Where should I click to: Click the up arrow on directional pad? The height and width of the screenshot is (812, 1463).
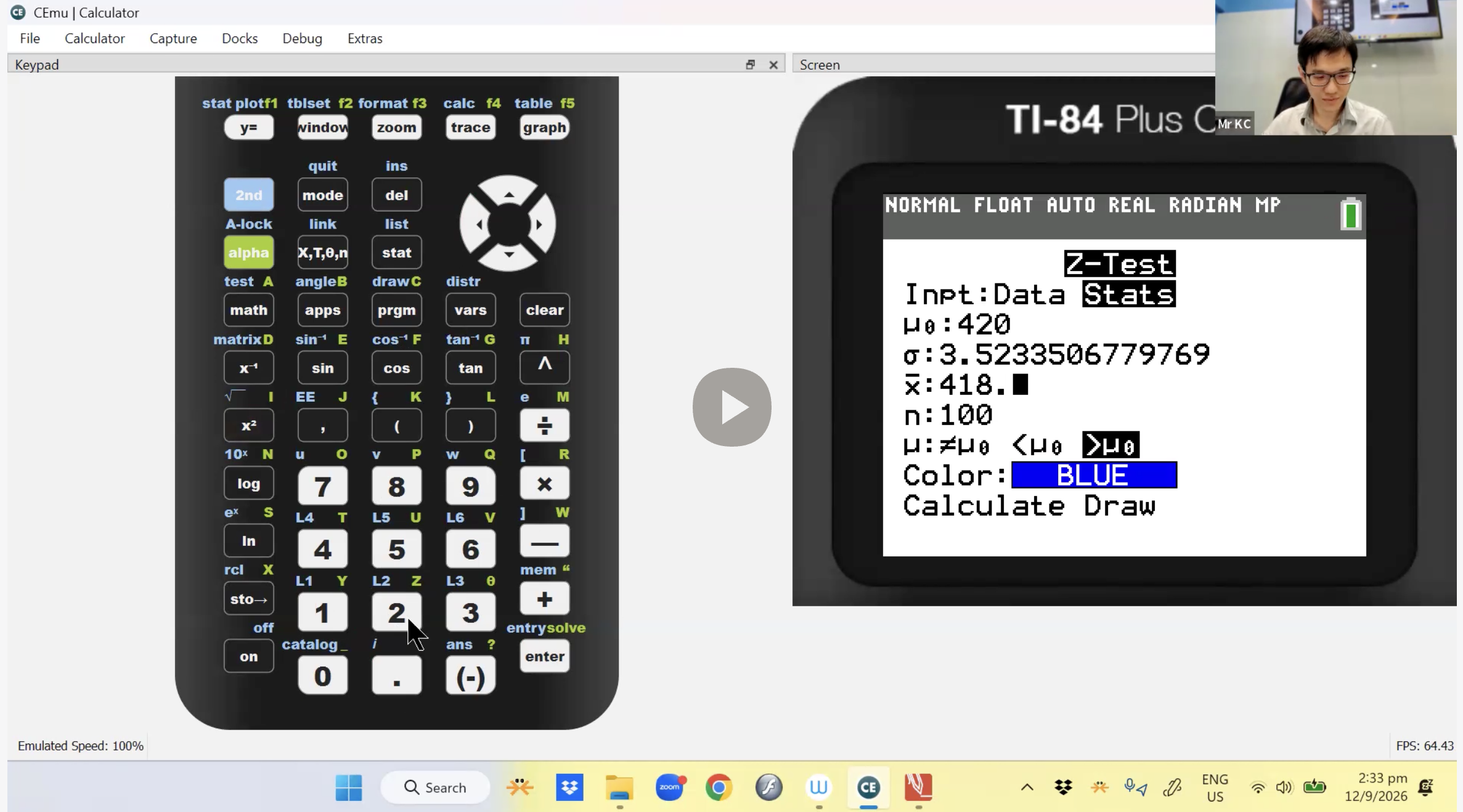pyautogui.click(x=508, y=193)
